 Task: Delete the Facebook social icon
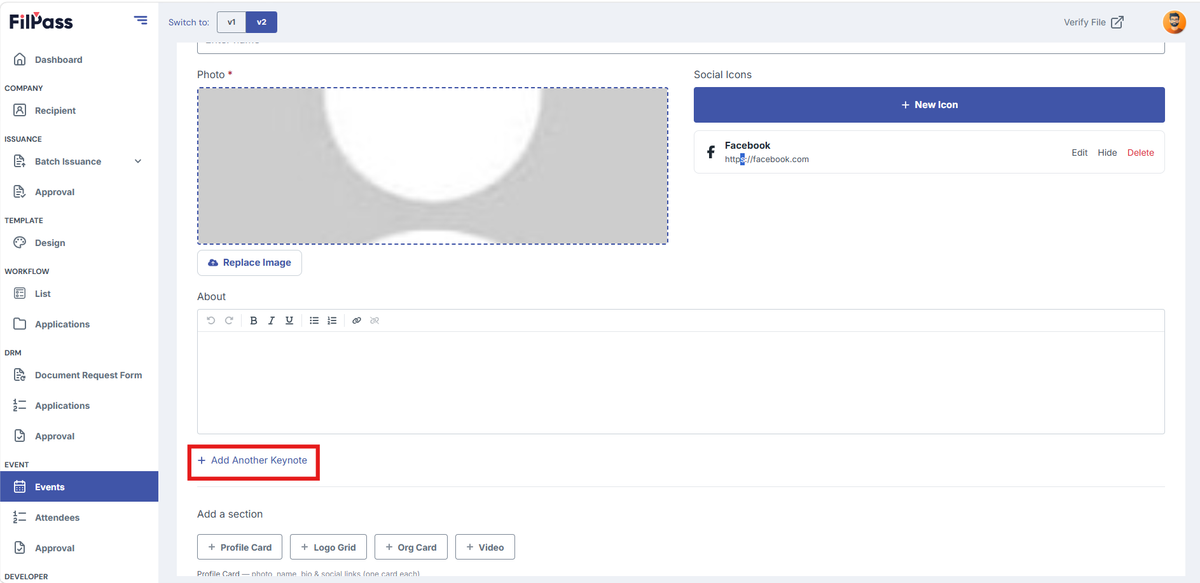[1140, 153]
